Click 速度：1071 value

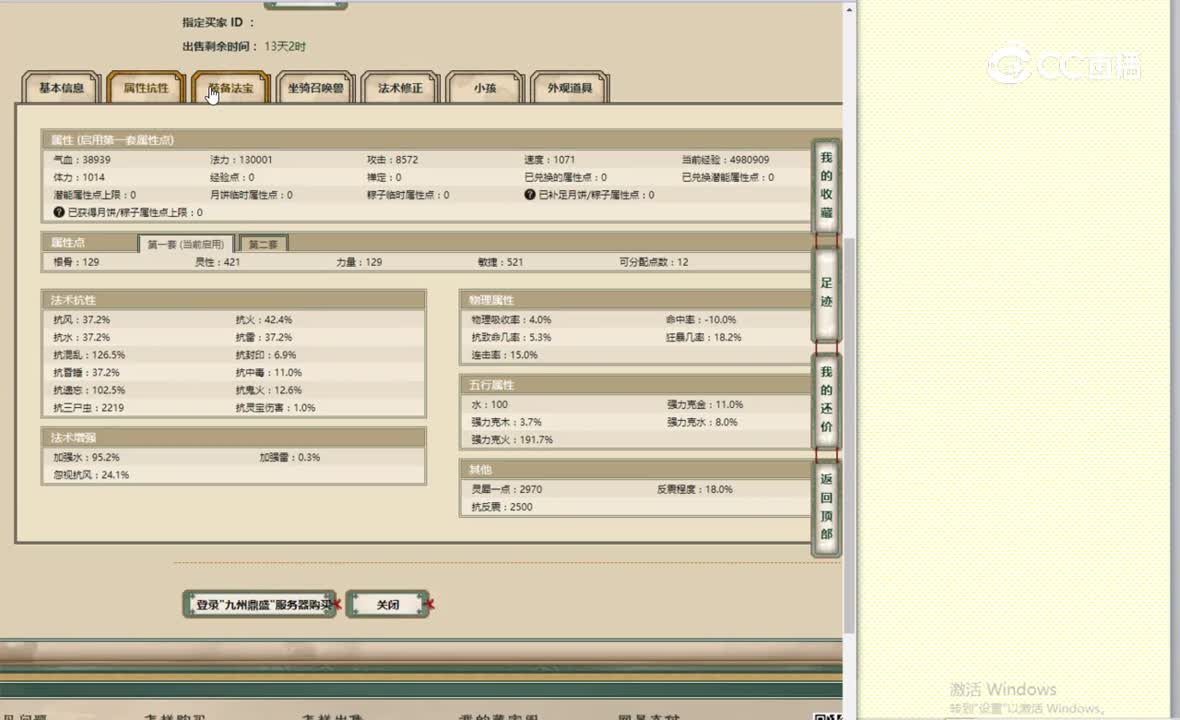[549, 159]
